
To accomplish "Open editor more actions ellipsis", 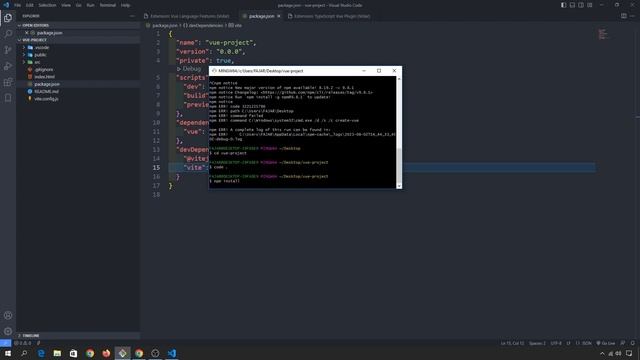I will click(x=632, y=16).
